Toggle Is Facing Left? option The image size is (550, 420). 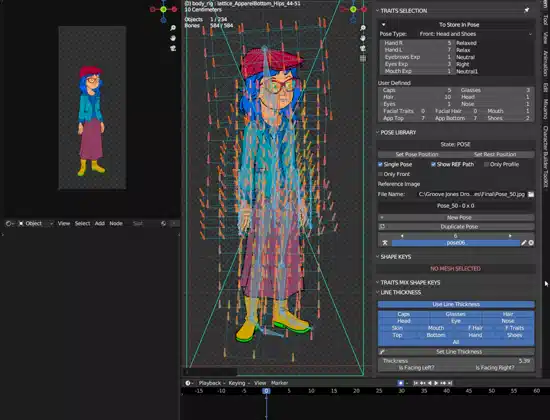(417, 368)
